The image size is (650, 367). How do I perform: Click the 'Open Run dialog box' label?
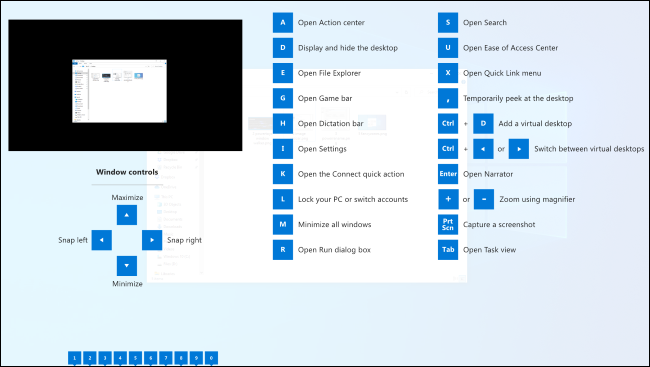(334, 250)
